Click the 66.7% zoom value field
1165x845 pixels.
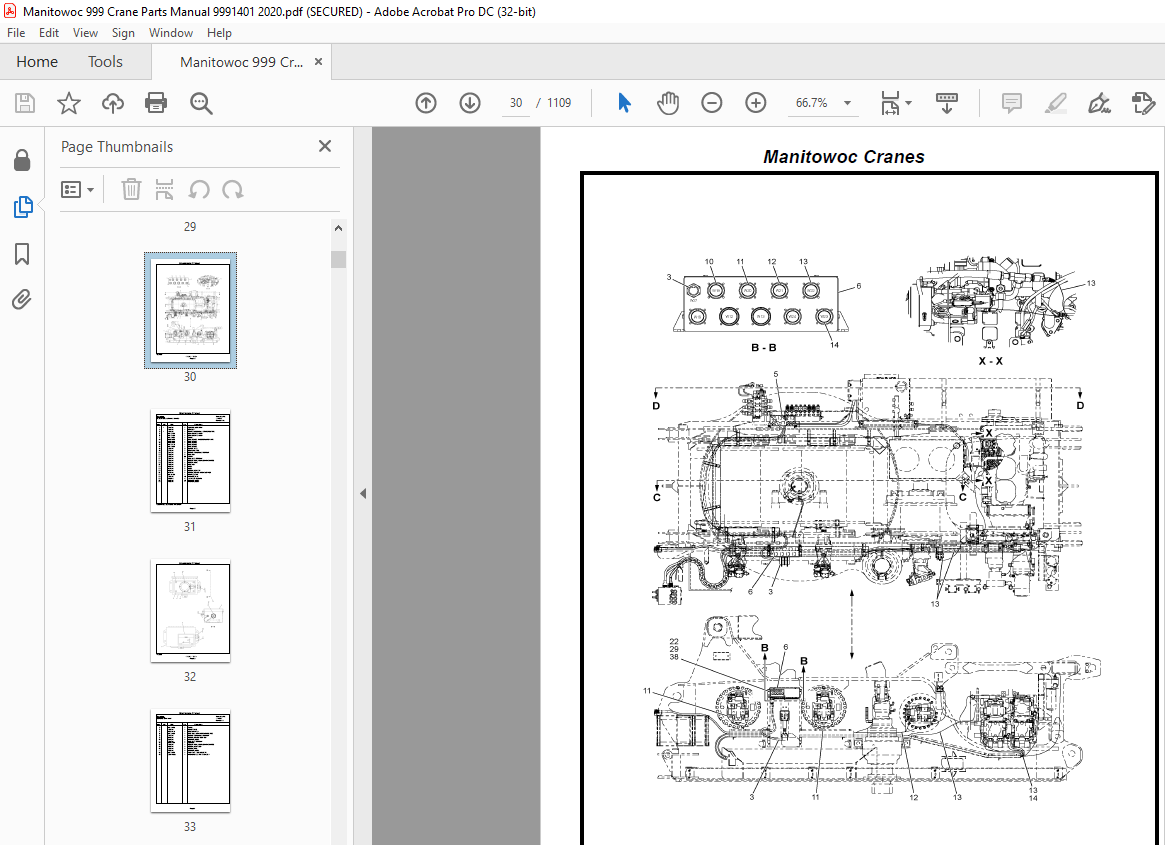click(811, 103)
